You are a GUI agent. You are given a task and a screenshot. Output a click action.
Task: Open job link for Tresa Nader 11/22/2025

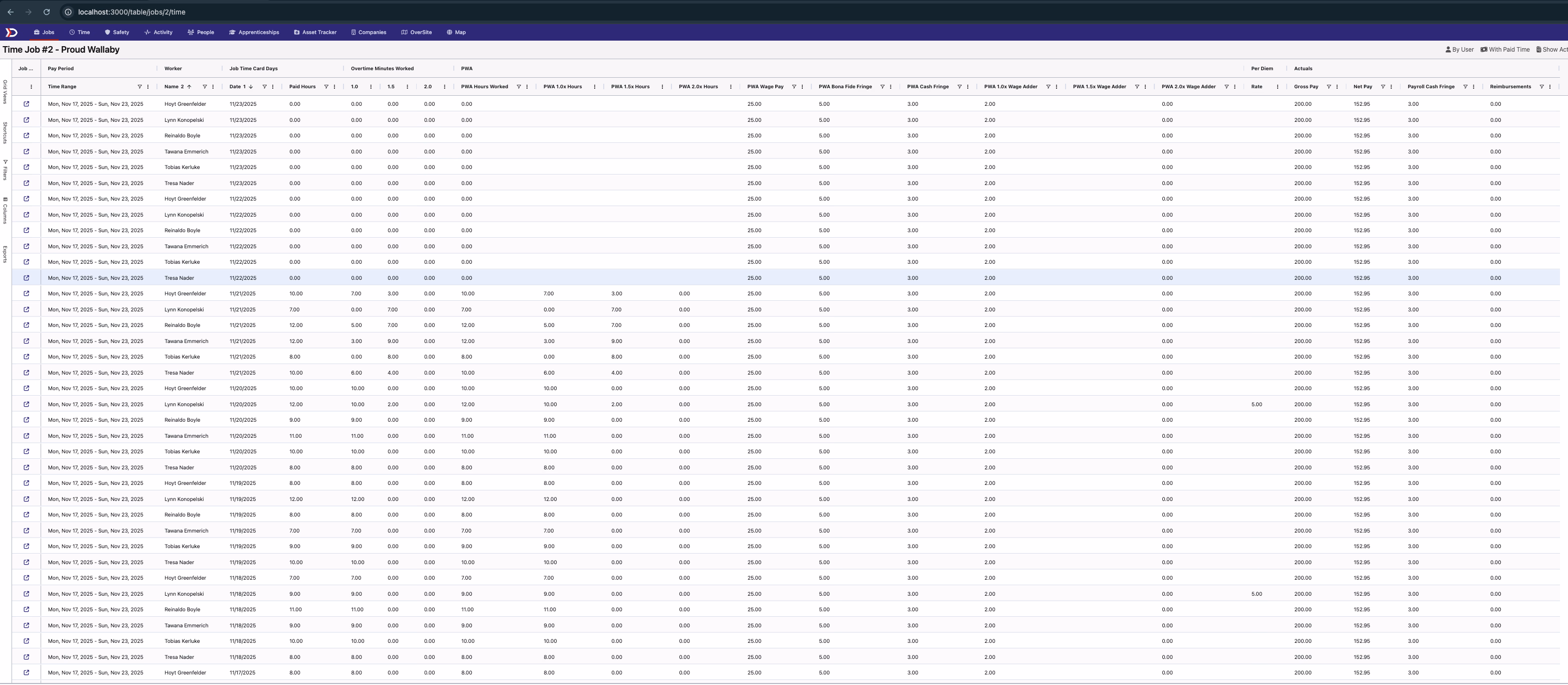[x=26, y=278]
